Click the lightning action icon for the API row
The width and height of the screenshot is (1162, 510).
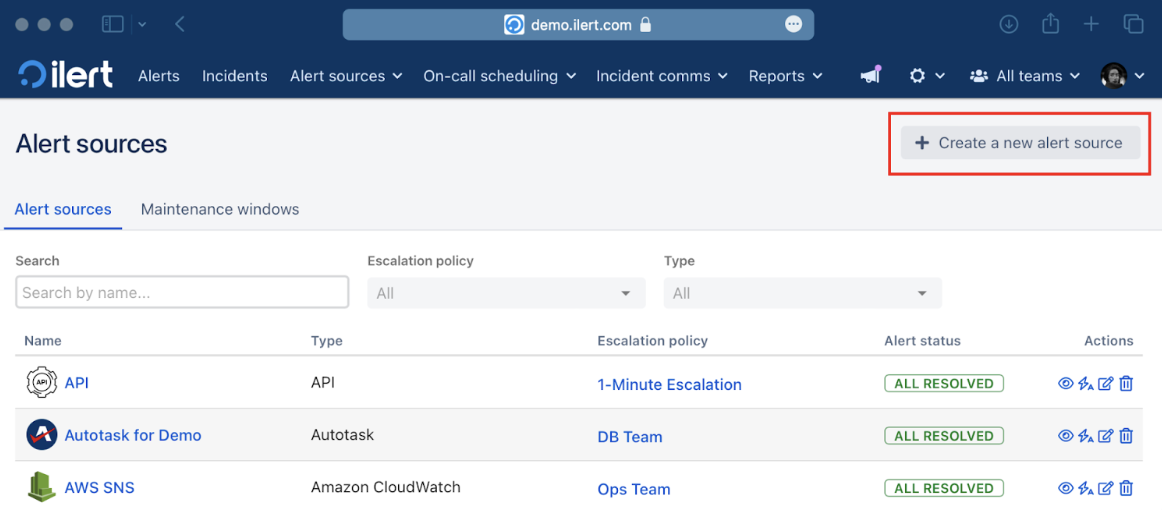(1086, 383)
